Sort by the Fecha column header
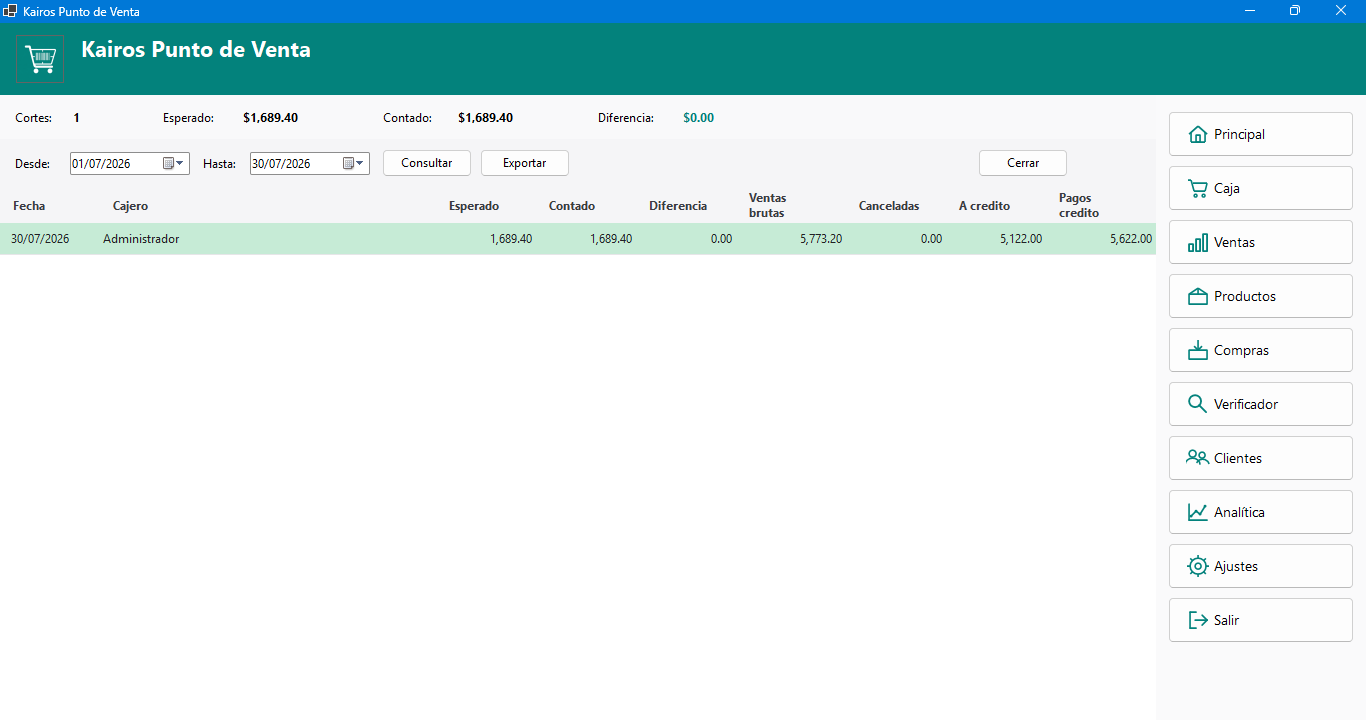 pyautogui.click(x=29, y=206)
